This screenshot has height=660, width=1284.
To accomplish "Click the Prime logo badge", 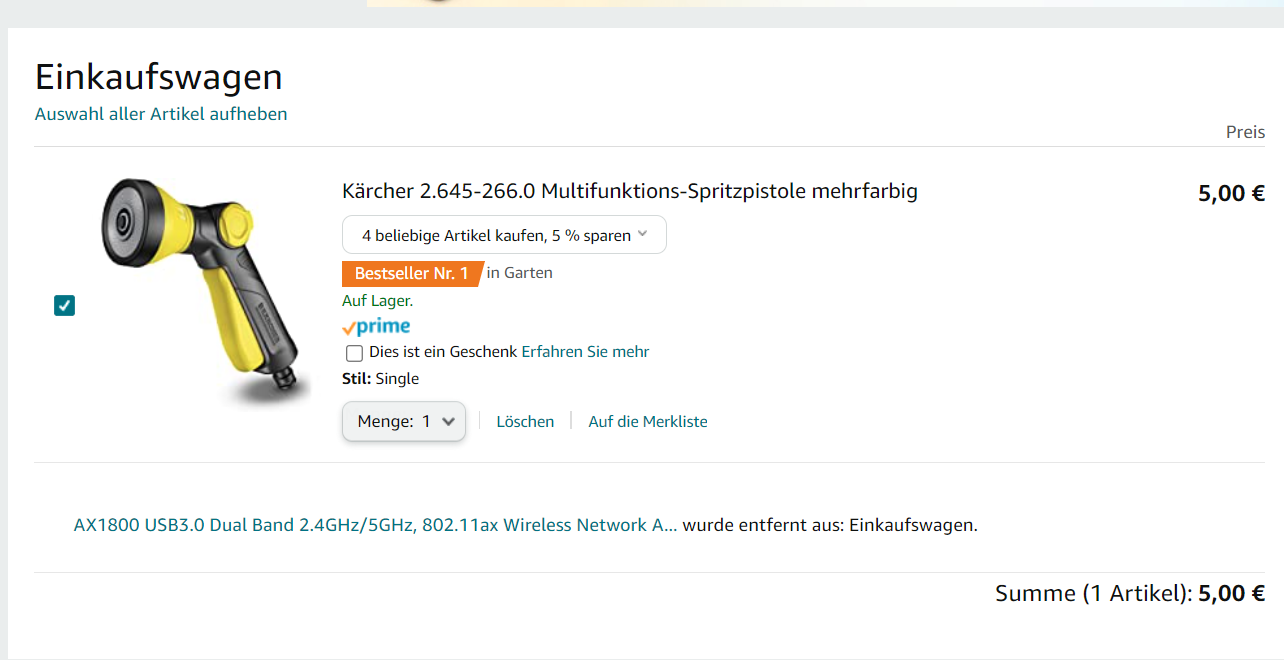I will [376, 327].
